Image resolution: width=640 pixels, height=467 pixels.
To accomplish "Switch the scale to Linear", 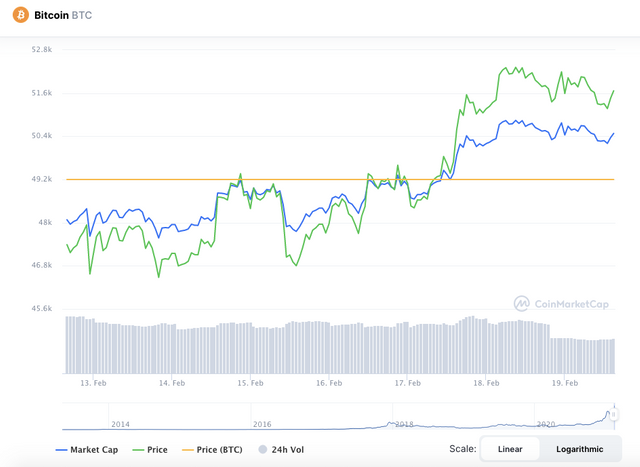I will 510,449.
